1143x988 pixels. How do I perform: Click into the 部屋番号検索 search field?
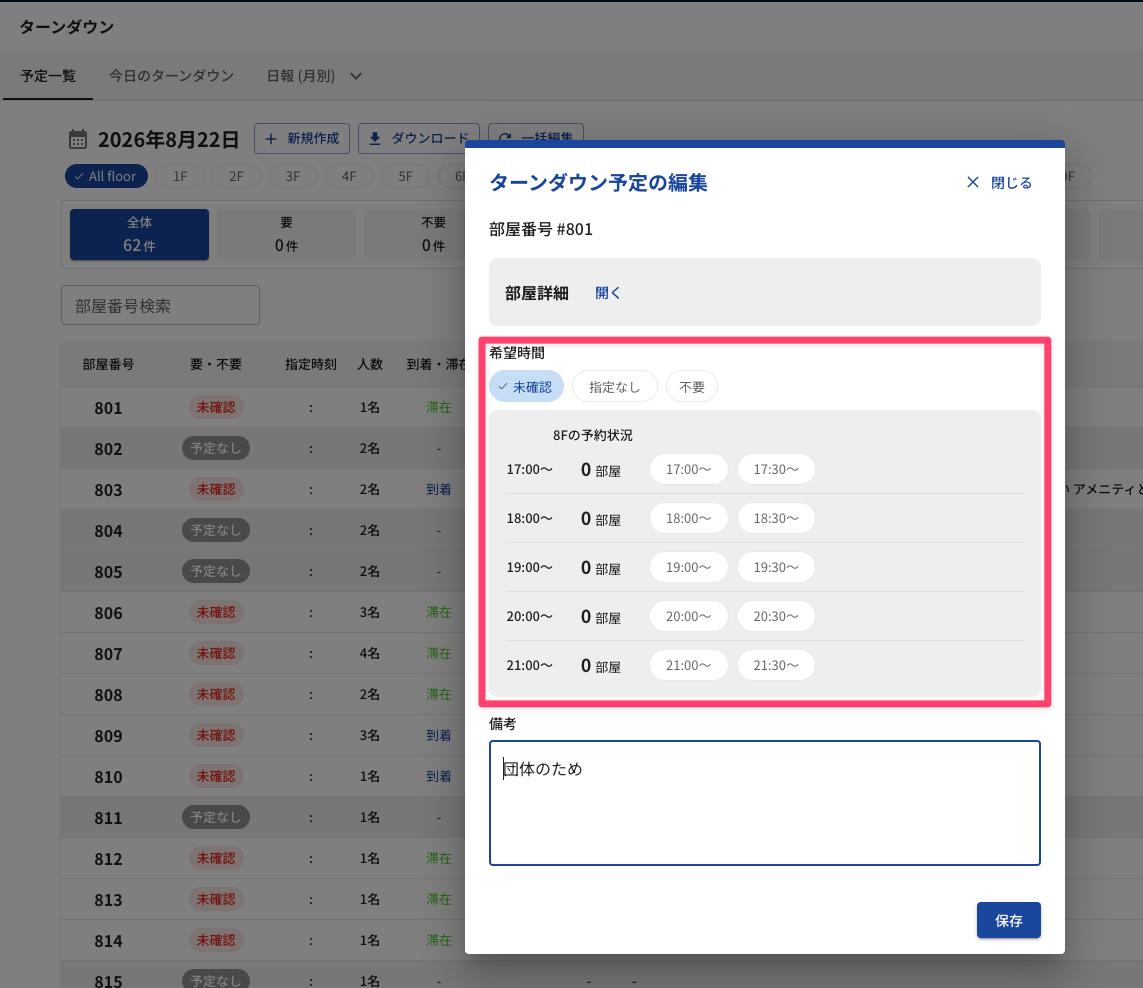(160, 305)
